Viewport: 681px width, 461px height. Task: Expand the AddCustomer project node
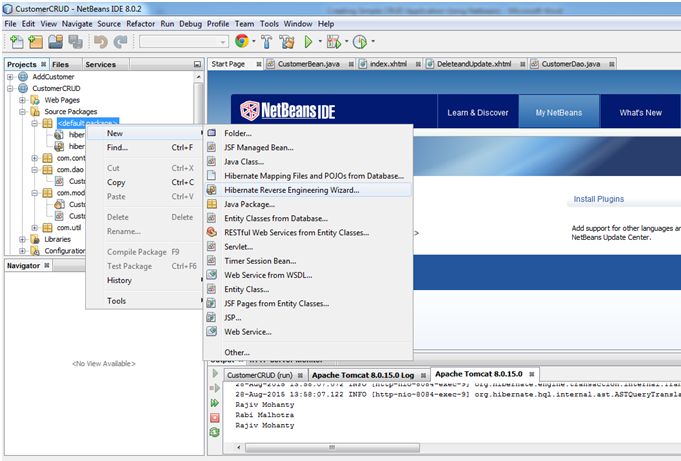point(10,77)
